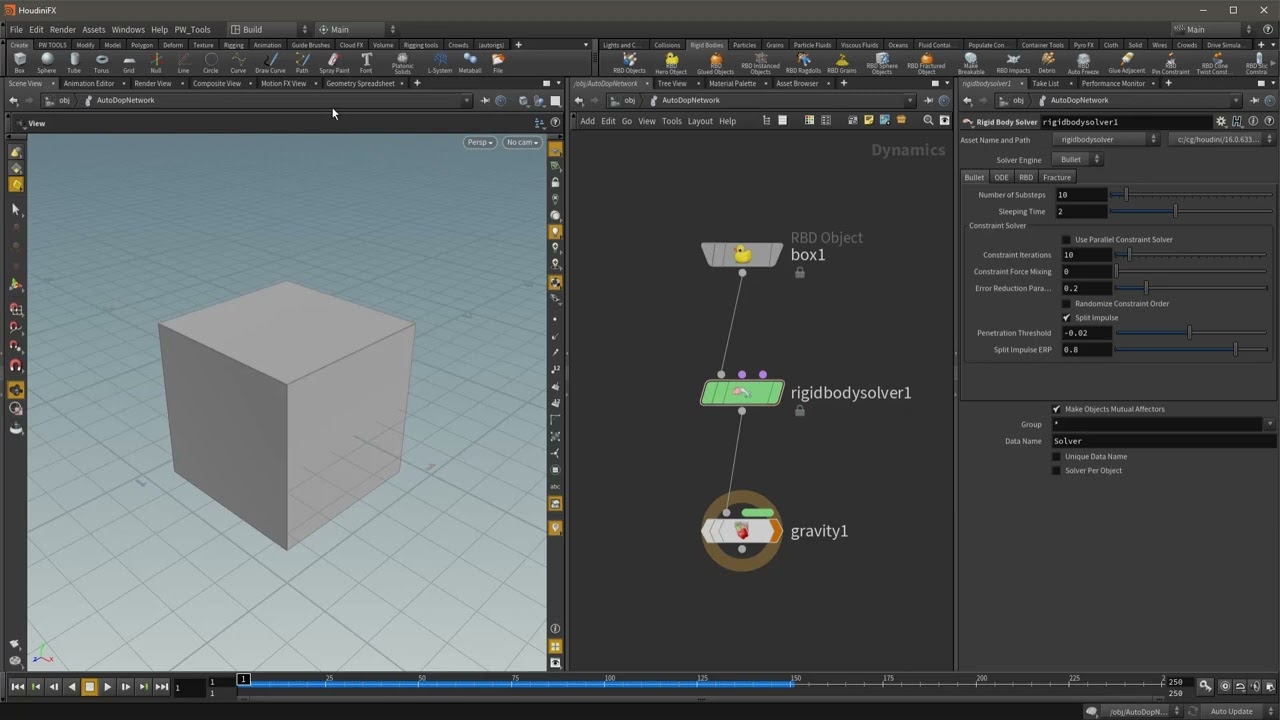Image resolution: width=1280 pixels, height=720 pixels.
Task: Select the Box shelf tool
Action: (19, 63)
